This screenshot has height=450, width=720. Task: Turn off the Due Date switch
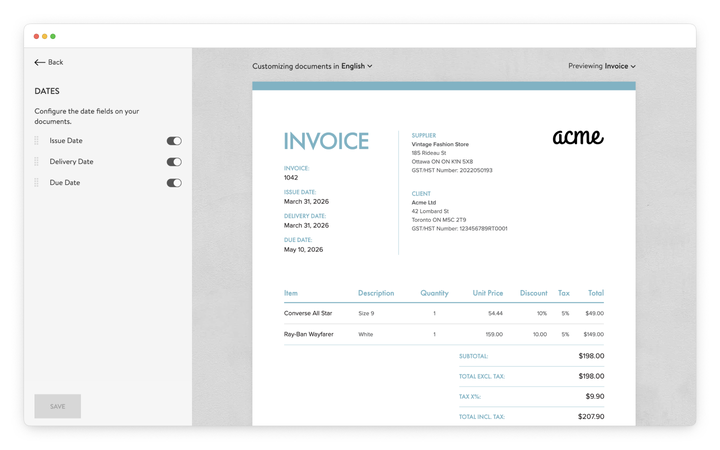[174, 183]
